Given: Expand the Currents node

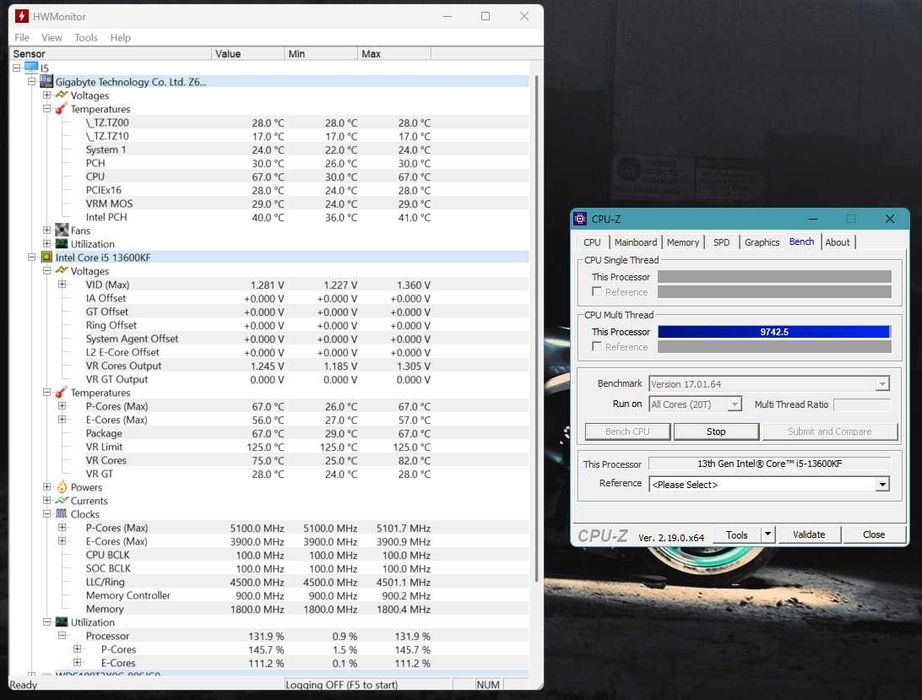Looking at the screenshot, I should (47, 501).
